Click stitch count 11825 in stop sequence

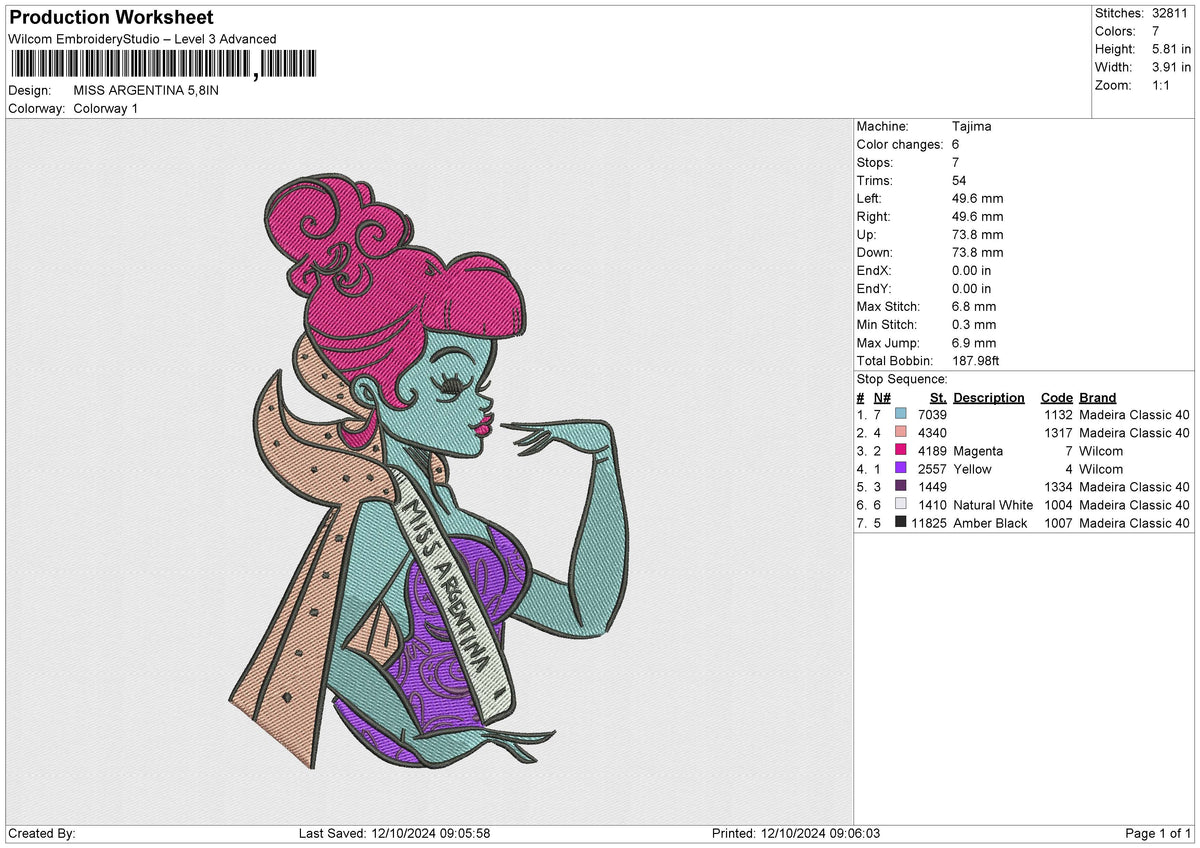pyautogui.click(x=929, y=523)
